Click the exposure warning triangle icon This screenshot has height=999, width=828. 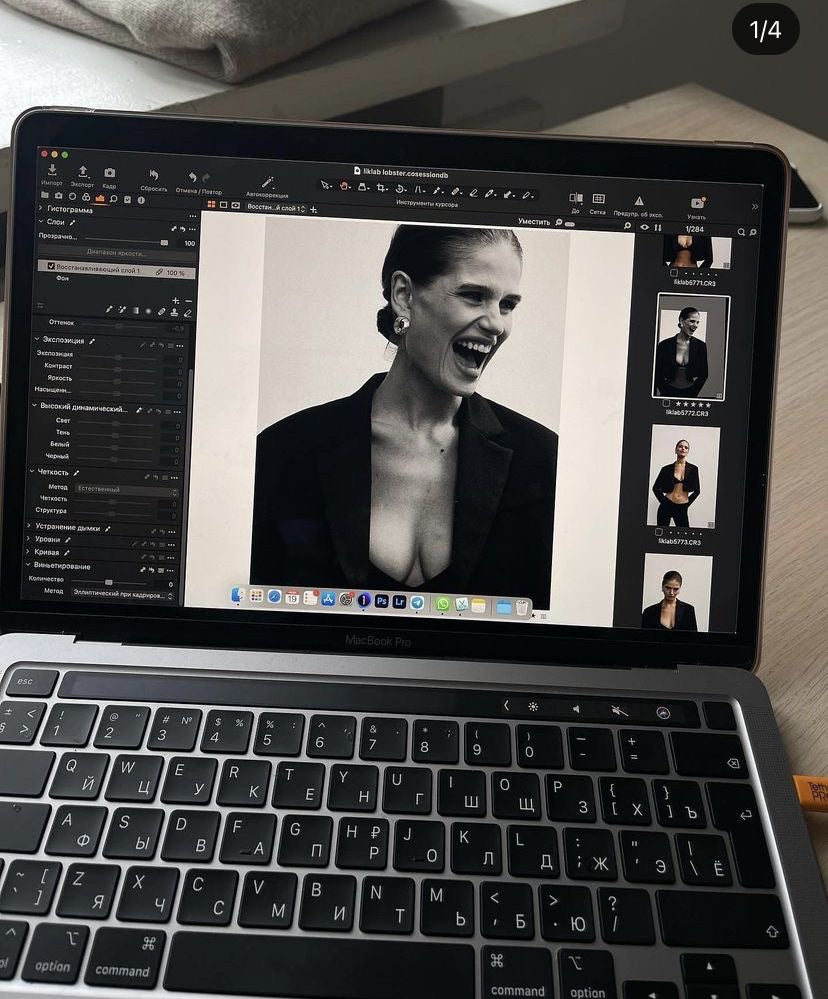639,201
